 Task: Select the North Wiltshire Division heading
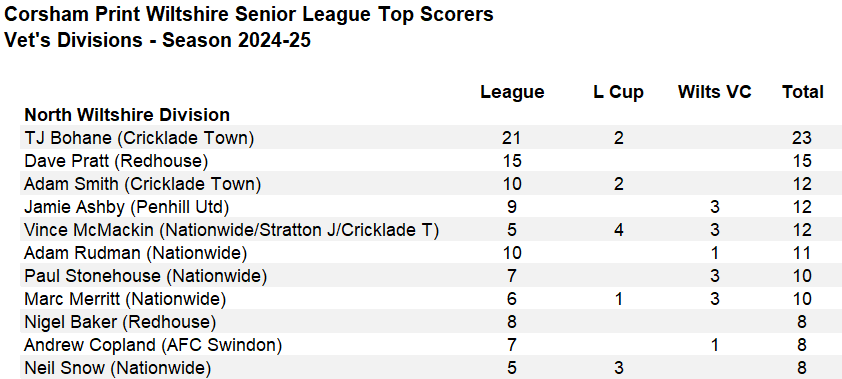click(x=127, y=115)
